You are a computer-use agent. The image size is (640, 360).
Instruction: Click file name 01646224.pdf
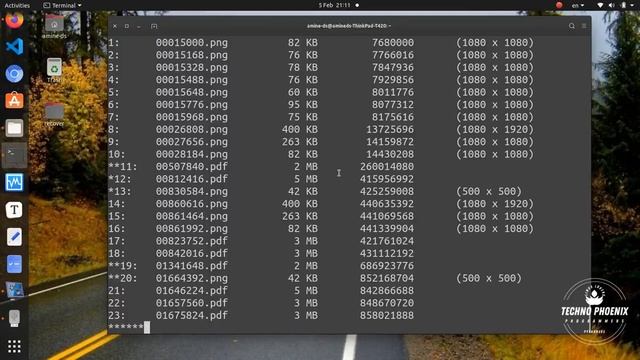pyautogui.click(x=191, y=291)
